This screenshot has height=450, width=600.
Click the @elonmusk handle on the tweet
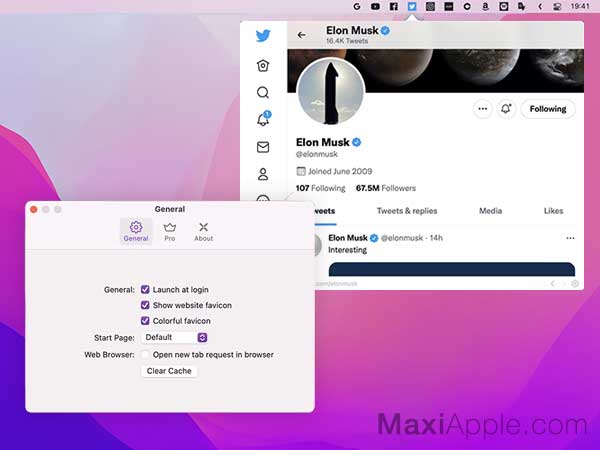pyautogui.click(x=401, y=238)
